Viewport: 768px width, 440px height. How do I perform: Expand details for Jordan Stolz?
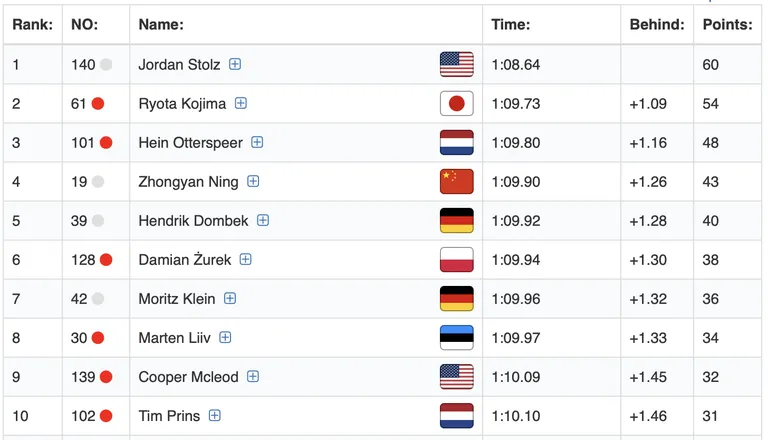click(235, 64)
